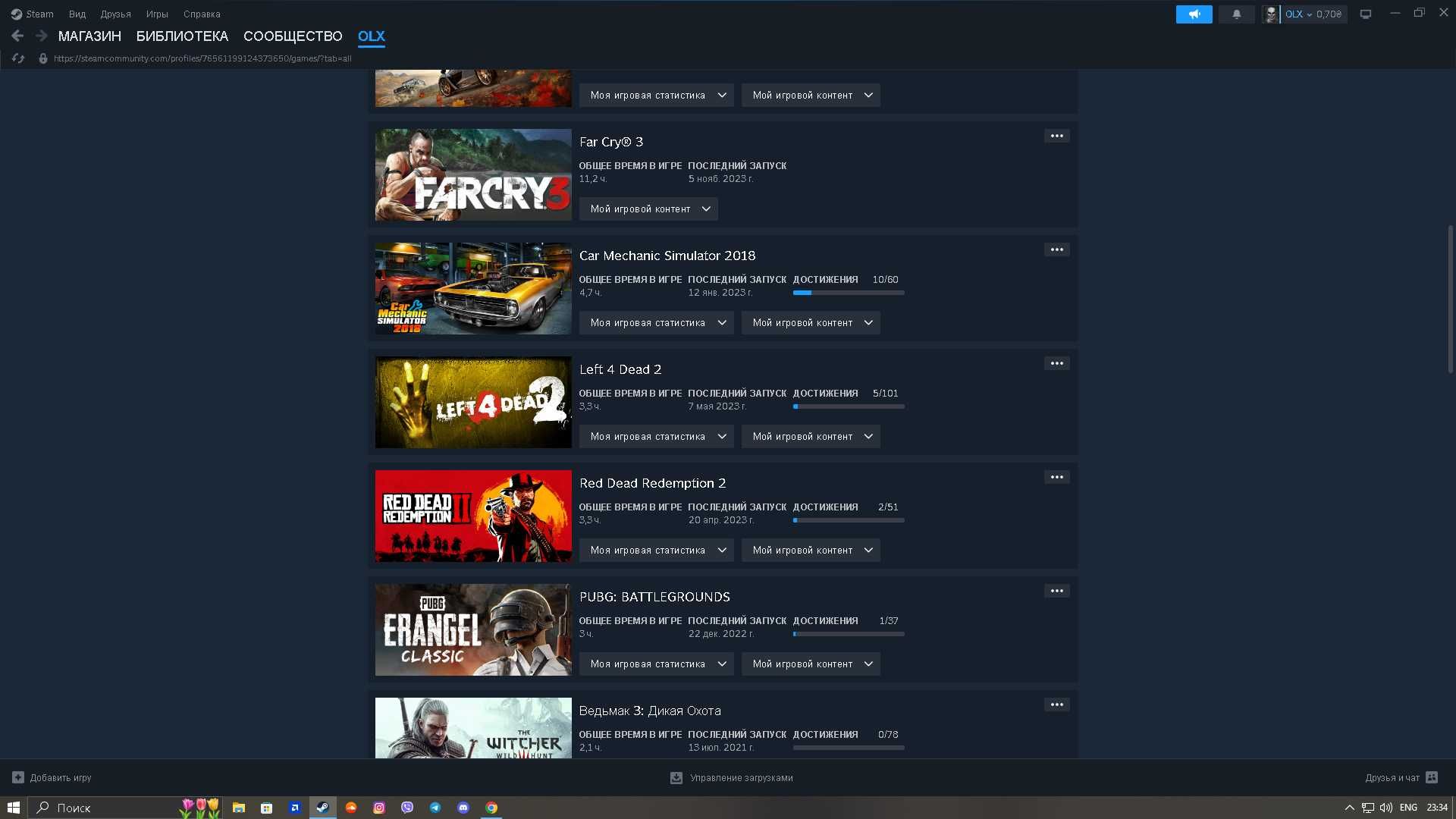Show hidden system tray icons
The image size is (1456, 819).
coord(1349,808)
